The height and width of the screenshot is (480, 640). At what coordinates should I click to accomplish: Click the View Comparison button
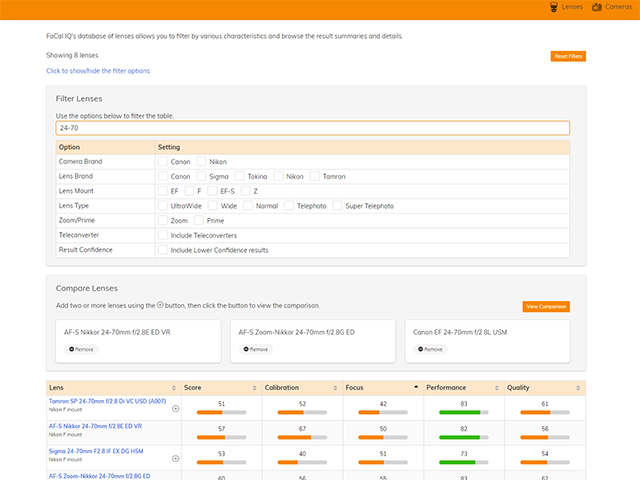pos(546,307)
